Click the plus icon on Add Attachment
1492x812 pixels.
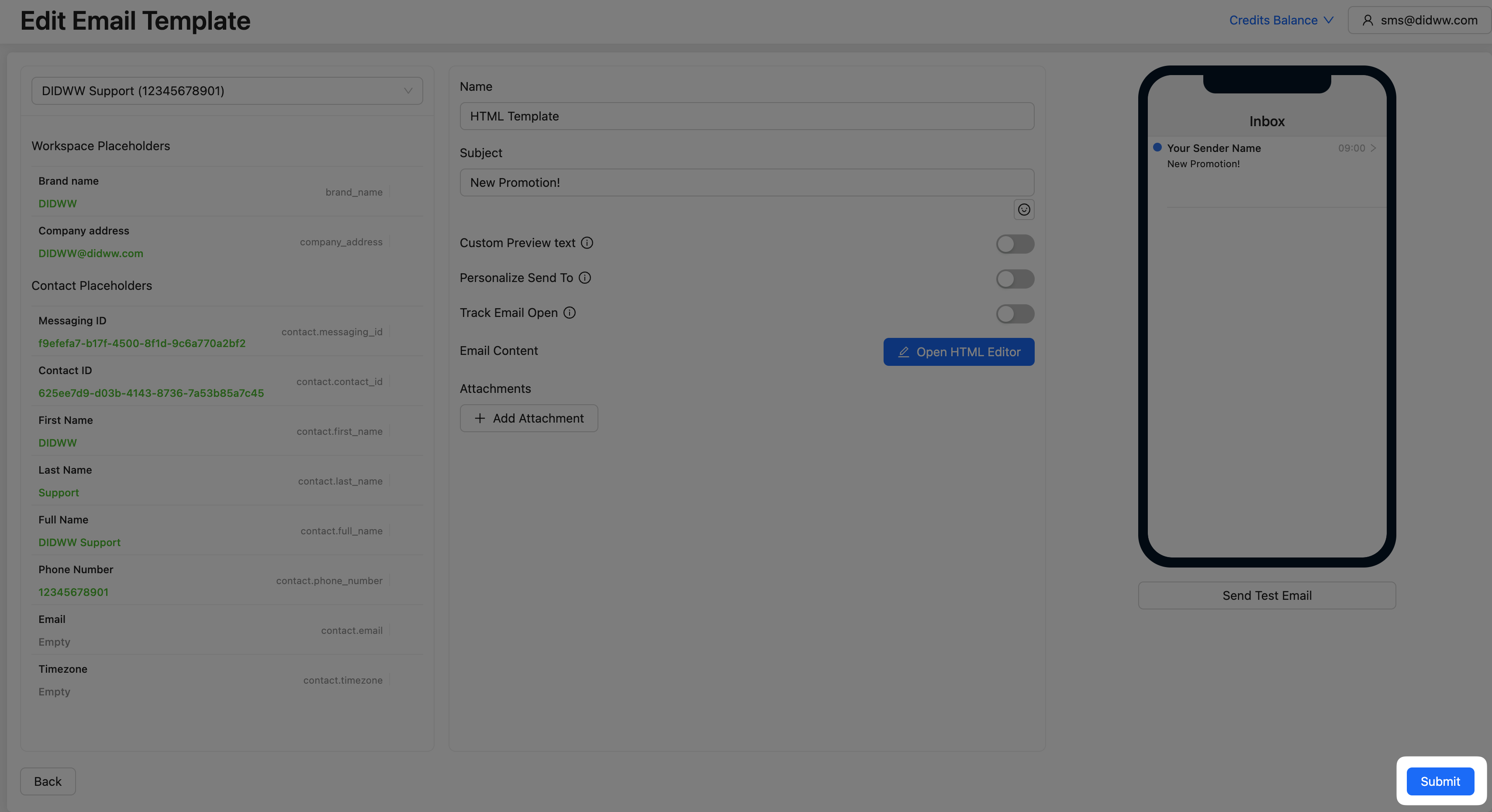pyautogui.click(x=480, y=419)
